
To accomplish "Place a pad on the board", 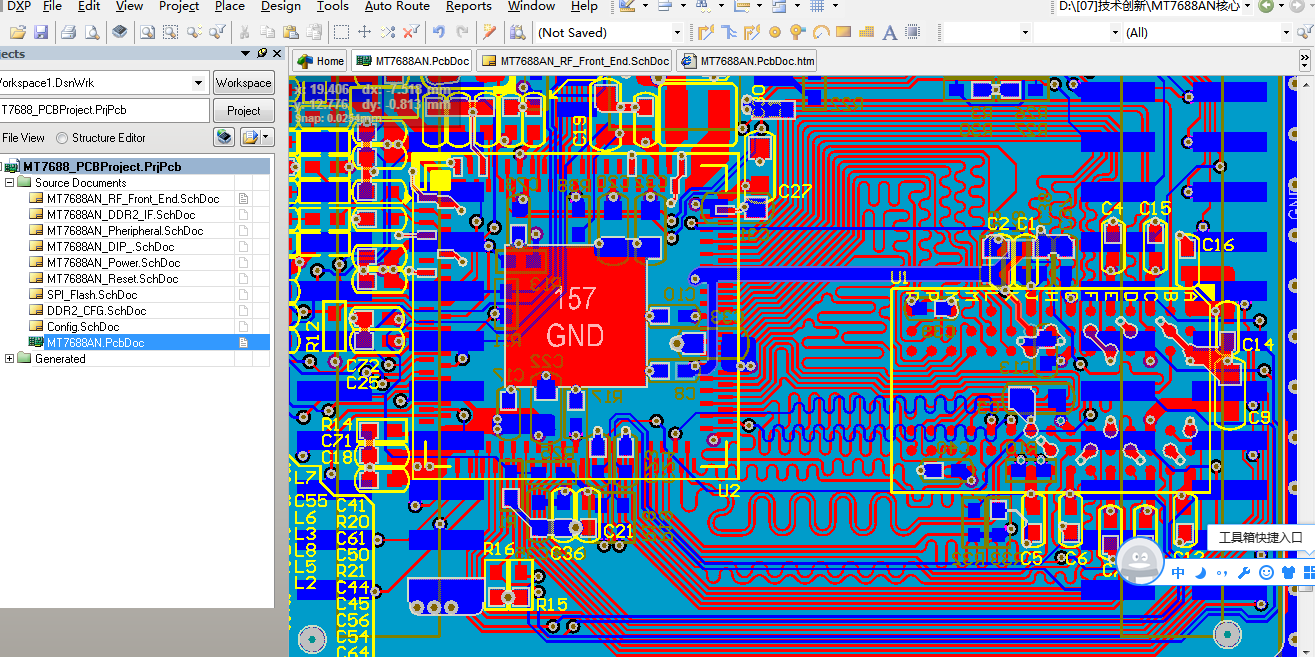I will [x=775, y=33].
